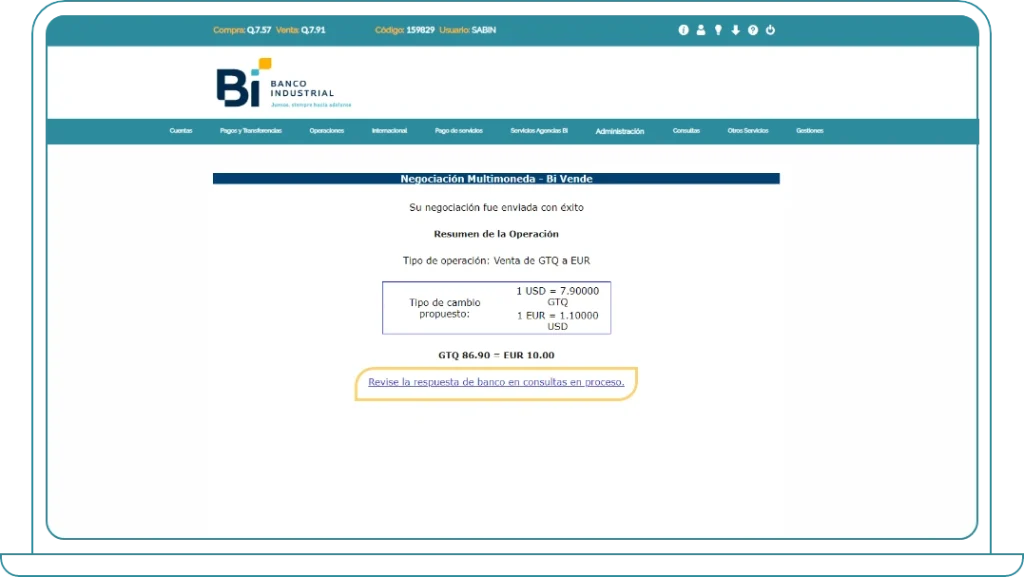Open help via question mark icon
The image size is (1024, 577).
coord(753,30)
